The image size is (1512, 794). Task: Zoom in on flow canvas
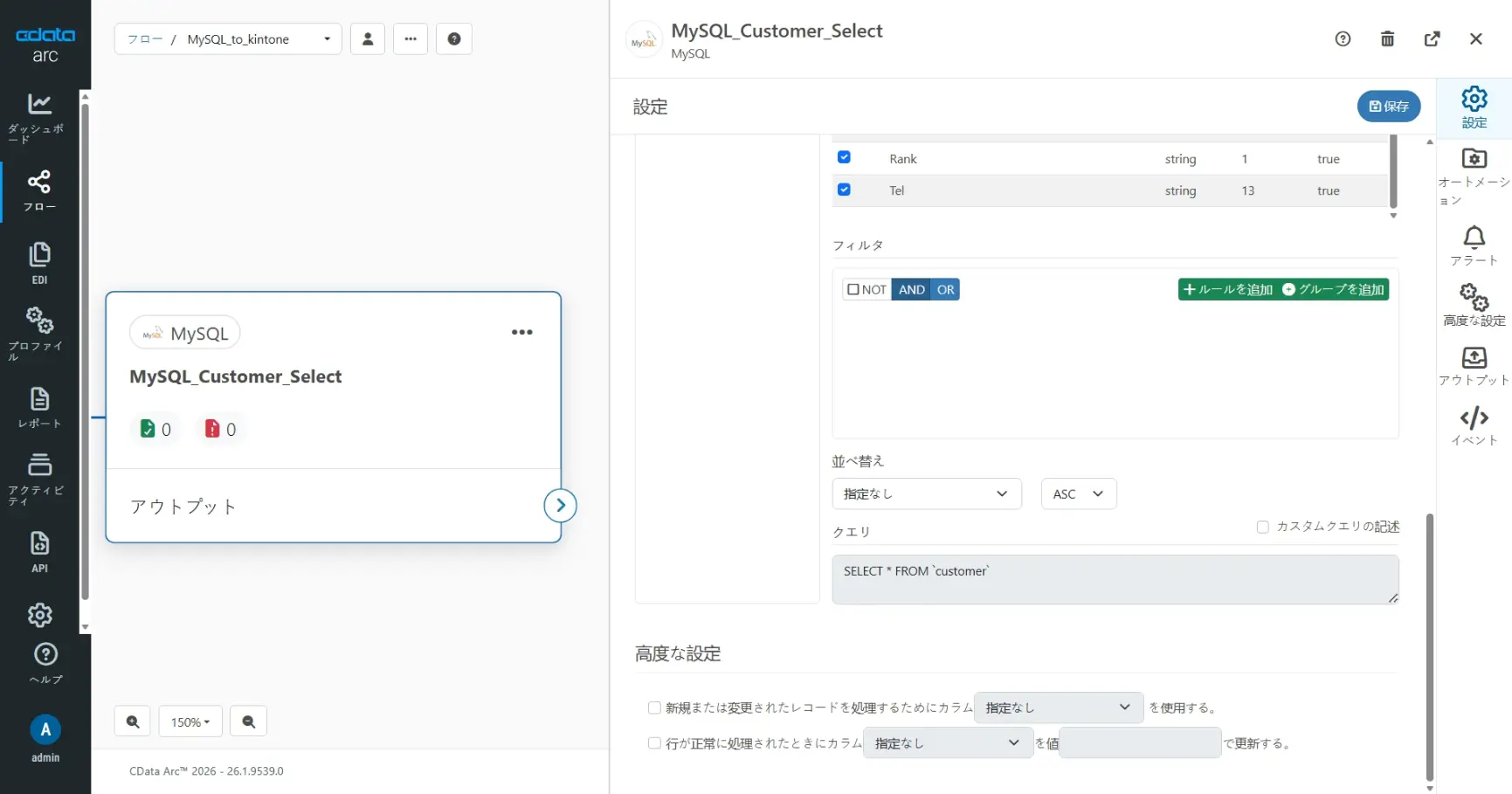[x=133, y=722]
